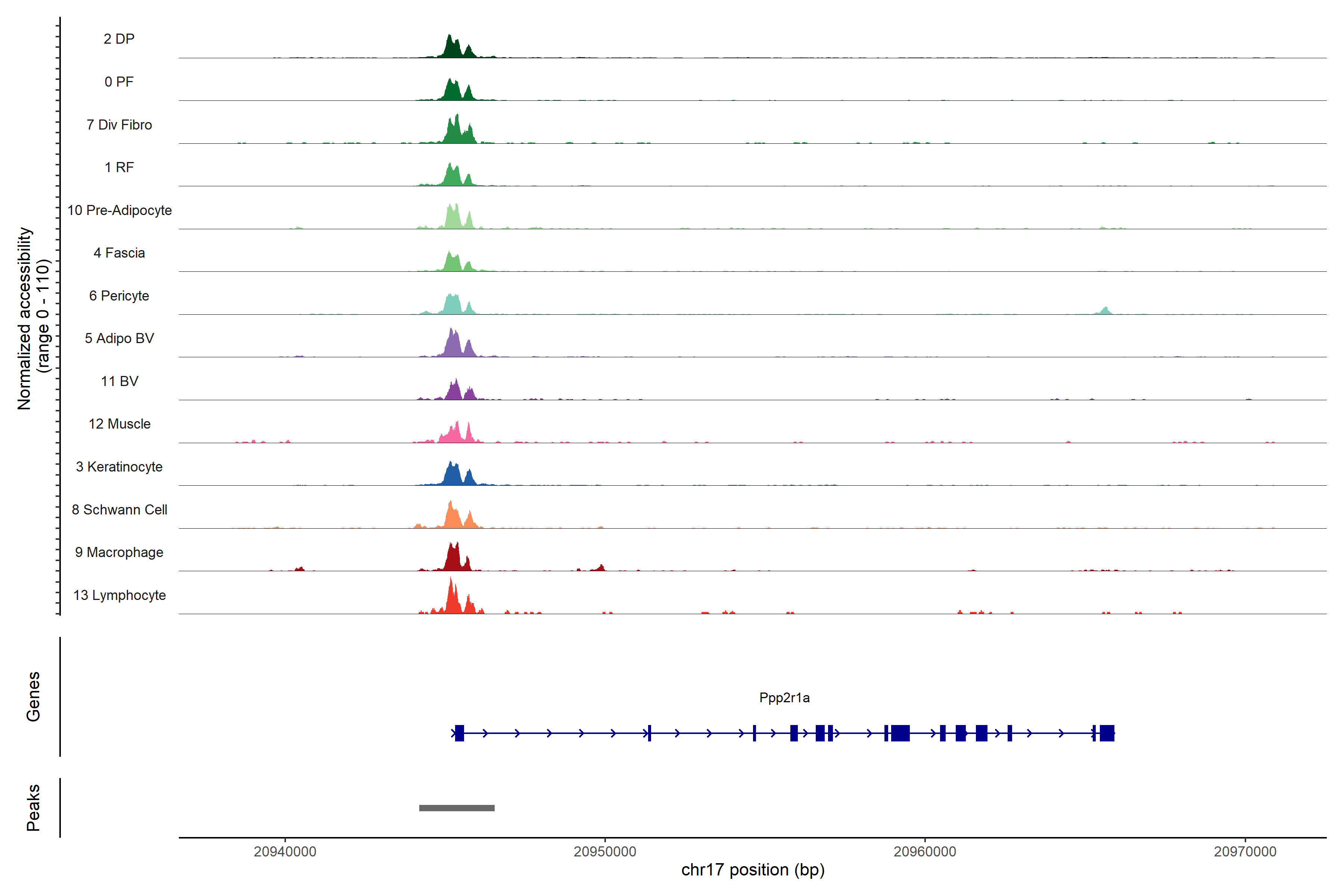This screenshot has height=896, width=1344.
Task: Click the 12 Muscle track label
Action: [119, 424]
